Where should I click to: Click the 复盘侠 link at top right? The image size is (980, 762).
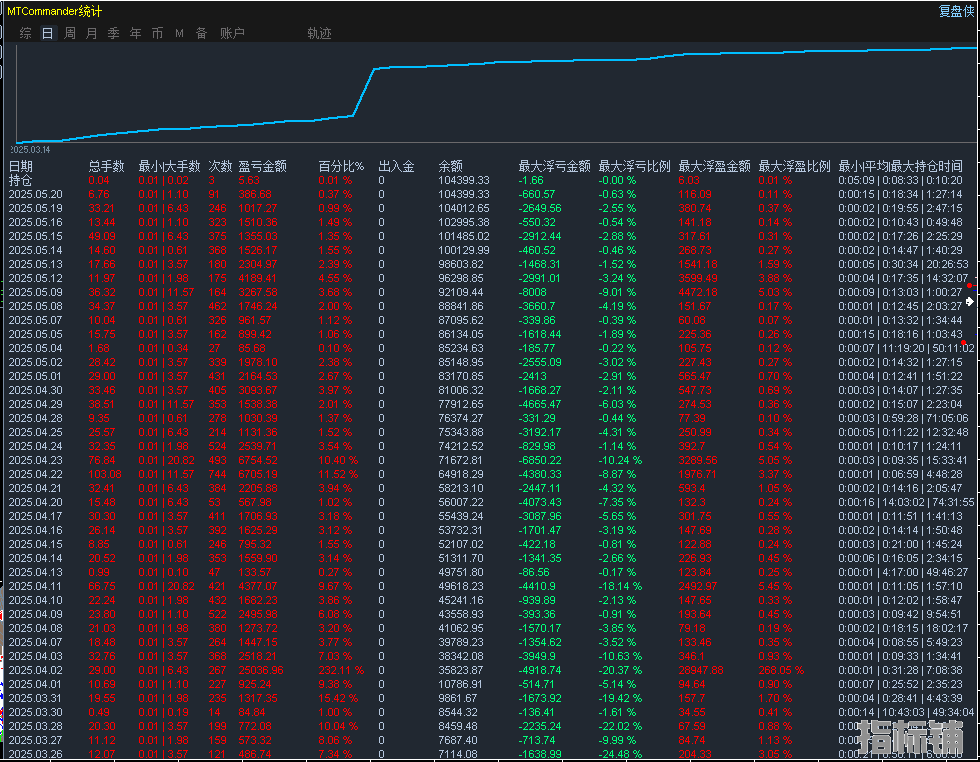click(954, 11)
